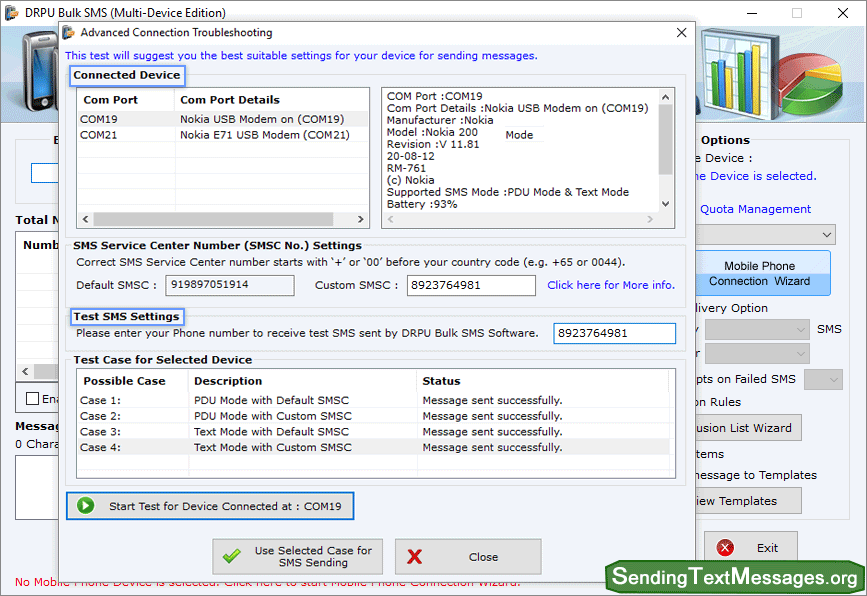Open Click here for More info link

tap(611, 285)
